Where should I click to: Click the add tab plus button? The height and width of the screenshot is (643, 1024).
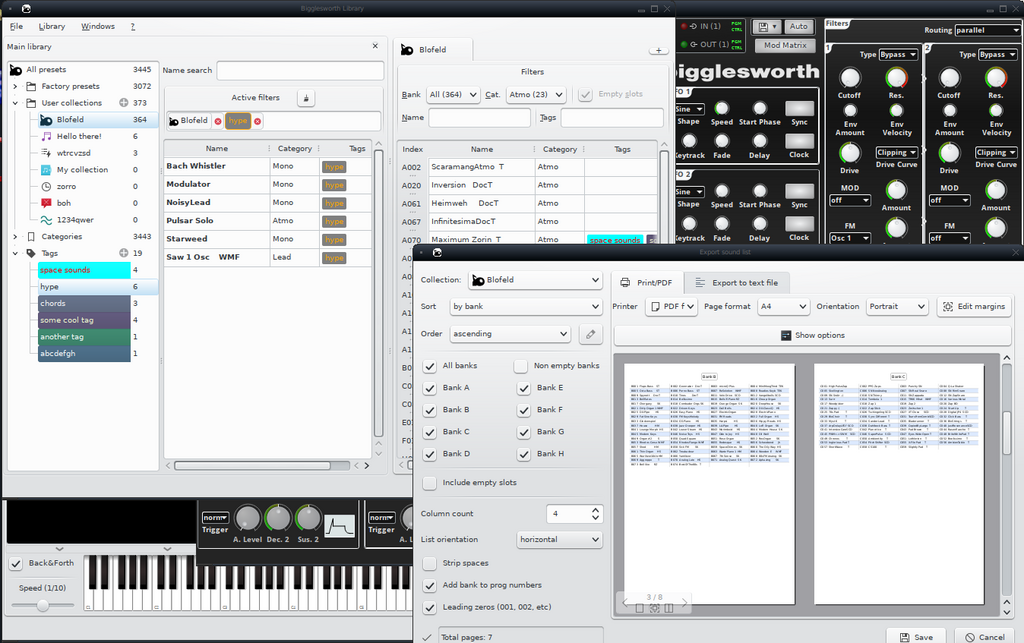click(657, 50)
